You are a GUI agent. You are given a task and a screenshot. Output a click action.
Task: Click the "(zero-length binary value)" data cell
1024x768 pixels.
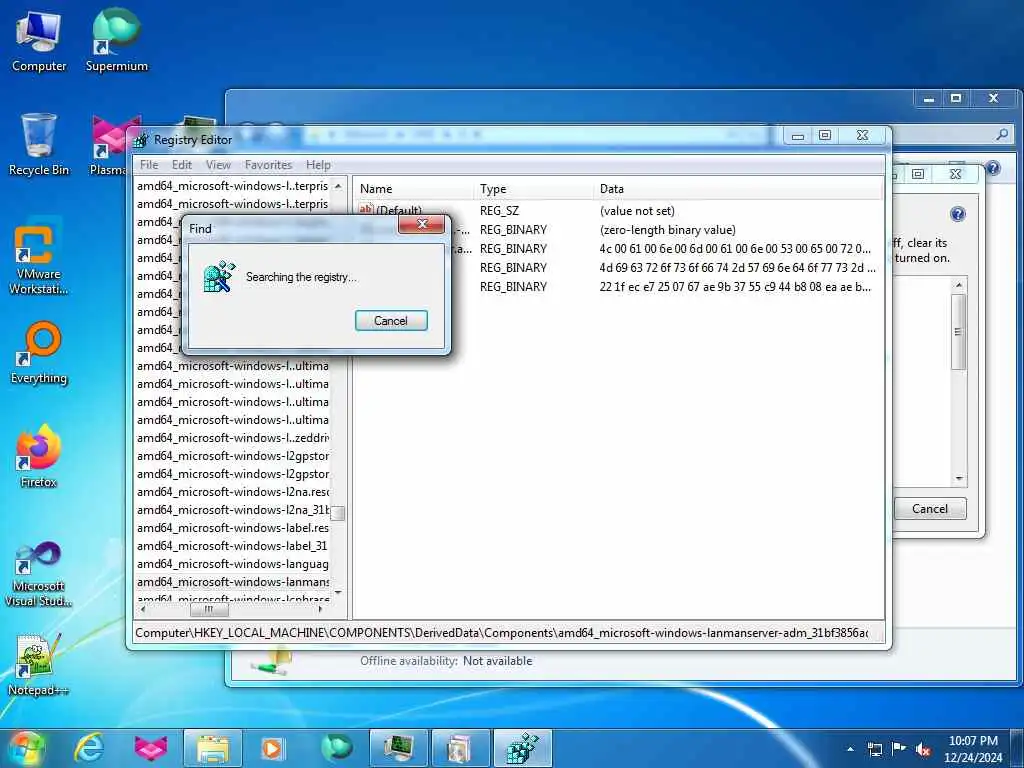tap(667, 230)
